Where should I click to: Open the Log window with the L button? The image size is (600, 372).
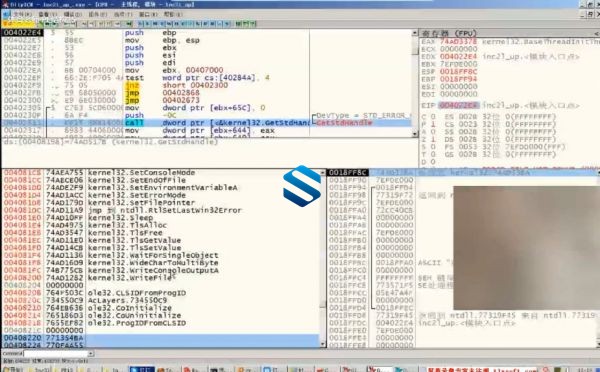[140, 24]
